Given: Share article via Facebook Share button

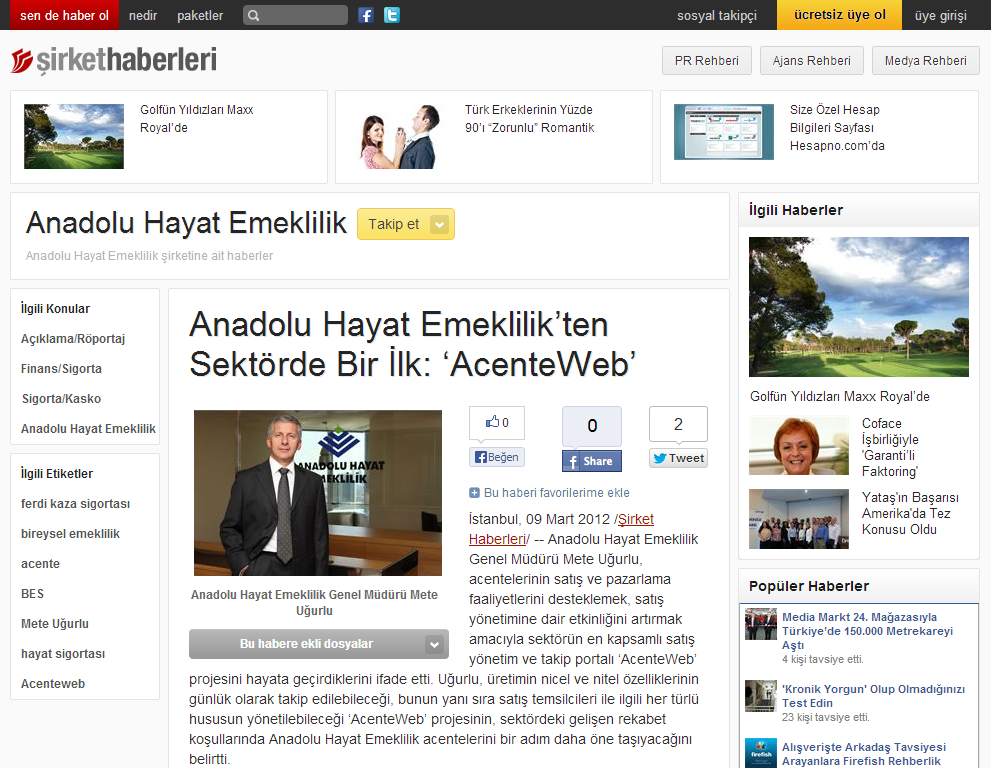Looking at the screenshot, I should pyautogui.click(x=592, y=461).
